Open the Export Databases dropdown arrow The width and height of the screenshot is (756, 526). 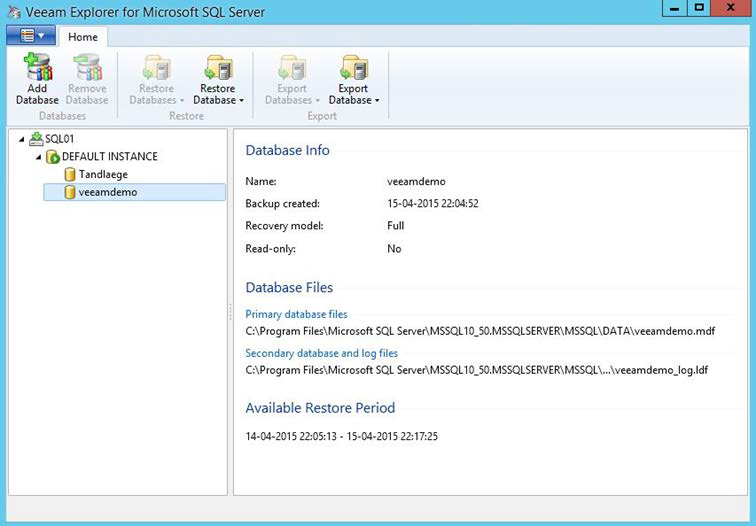317,101
